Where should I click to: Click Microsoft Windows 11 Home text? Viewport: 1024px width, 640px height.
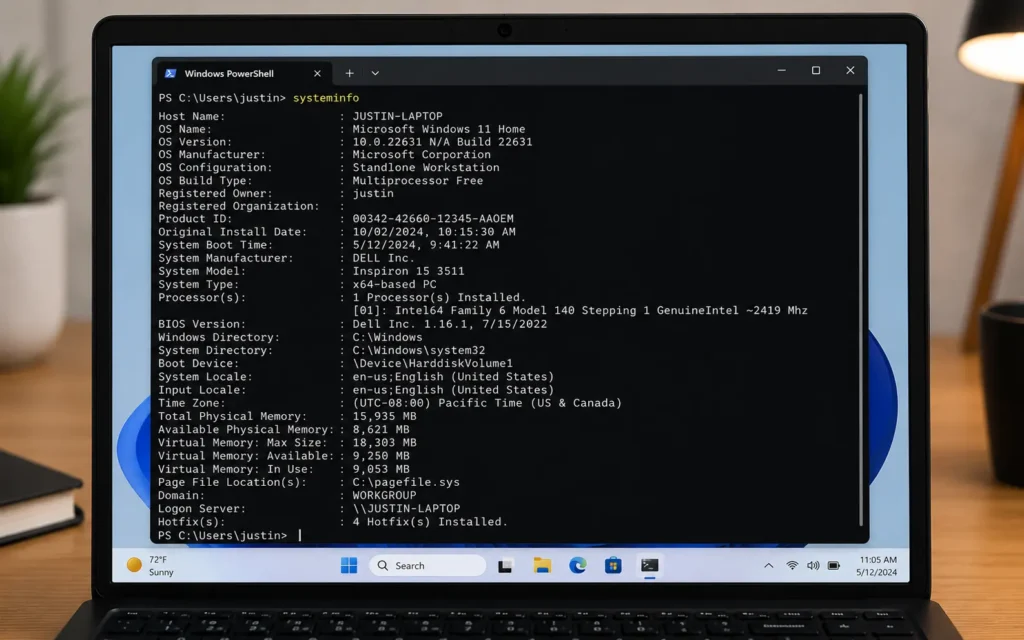point(439,129)
